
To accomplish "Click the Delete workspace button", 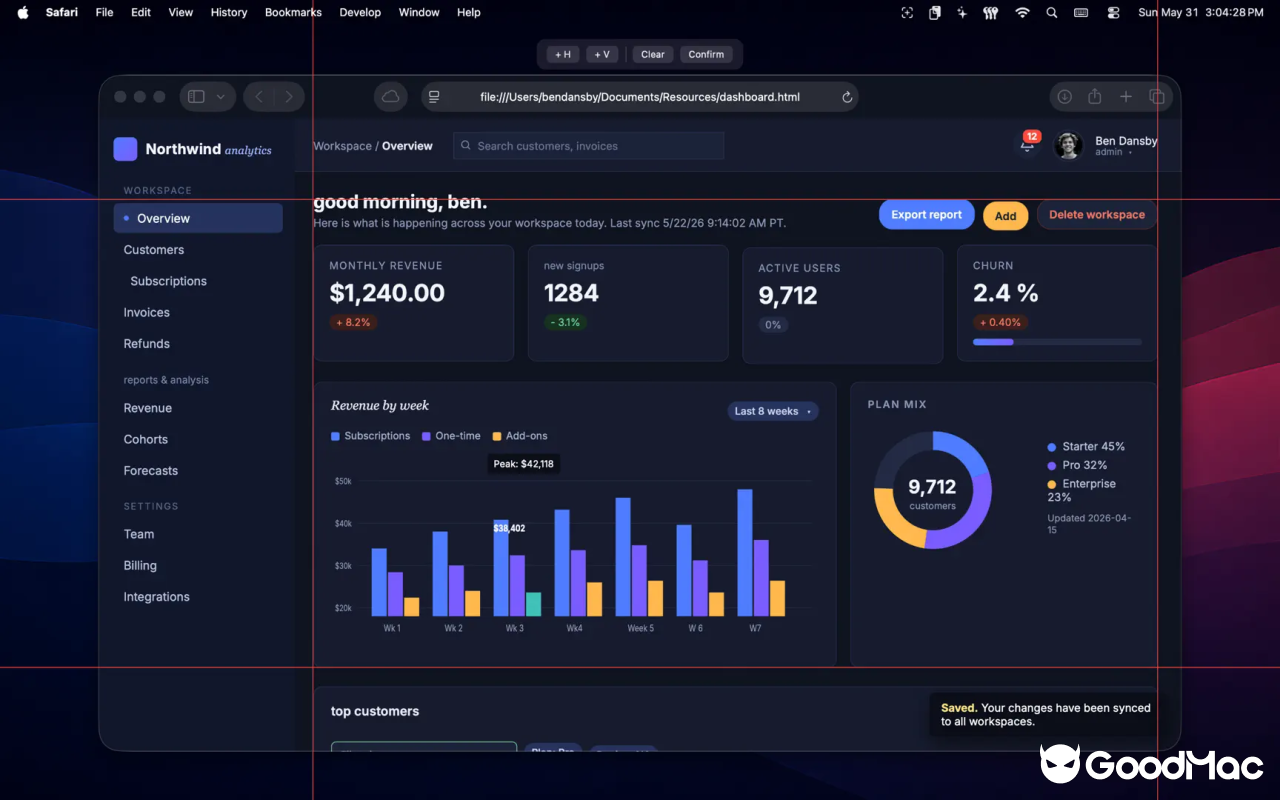I will pyautogui.click(x=1097, y=215).
